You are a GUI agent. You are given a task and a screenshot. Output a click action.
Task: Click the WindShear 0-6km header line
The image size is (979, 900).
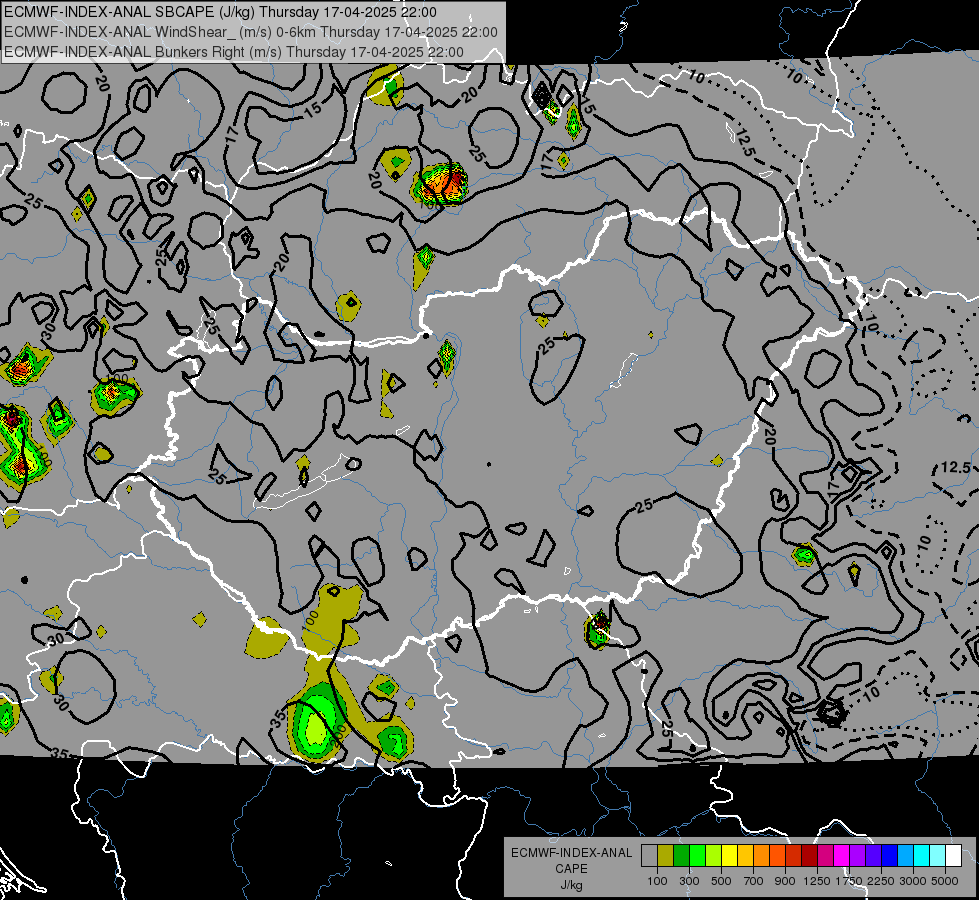[x=250, y=32]
